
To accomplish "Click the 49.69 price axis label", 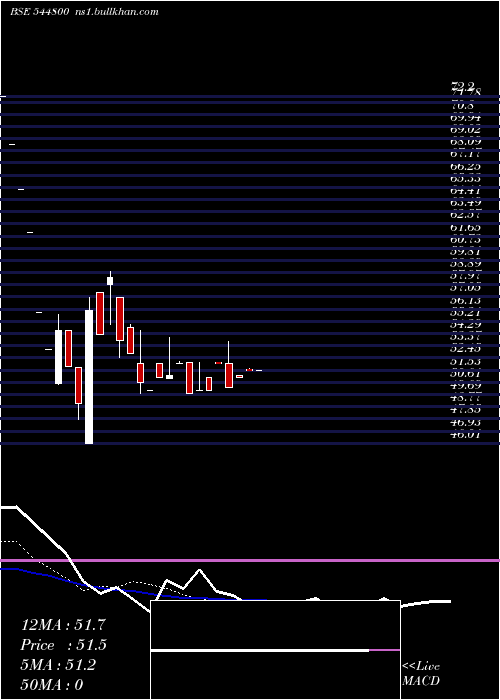I will tap(466, 385).
